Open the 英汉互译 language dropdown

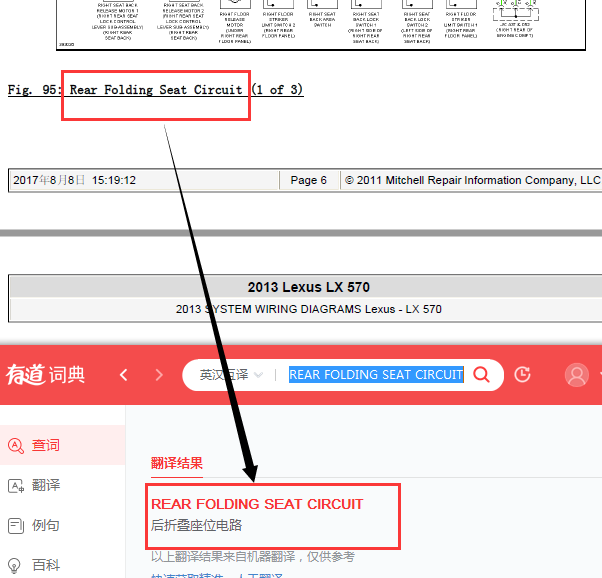(231, 374)
